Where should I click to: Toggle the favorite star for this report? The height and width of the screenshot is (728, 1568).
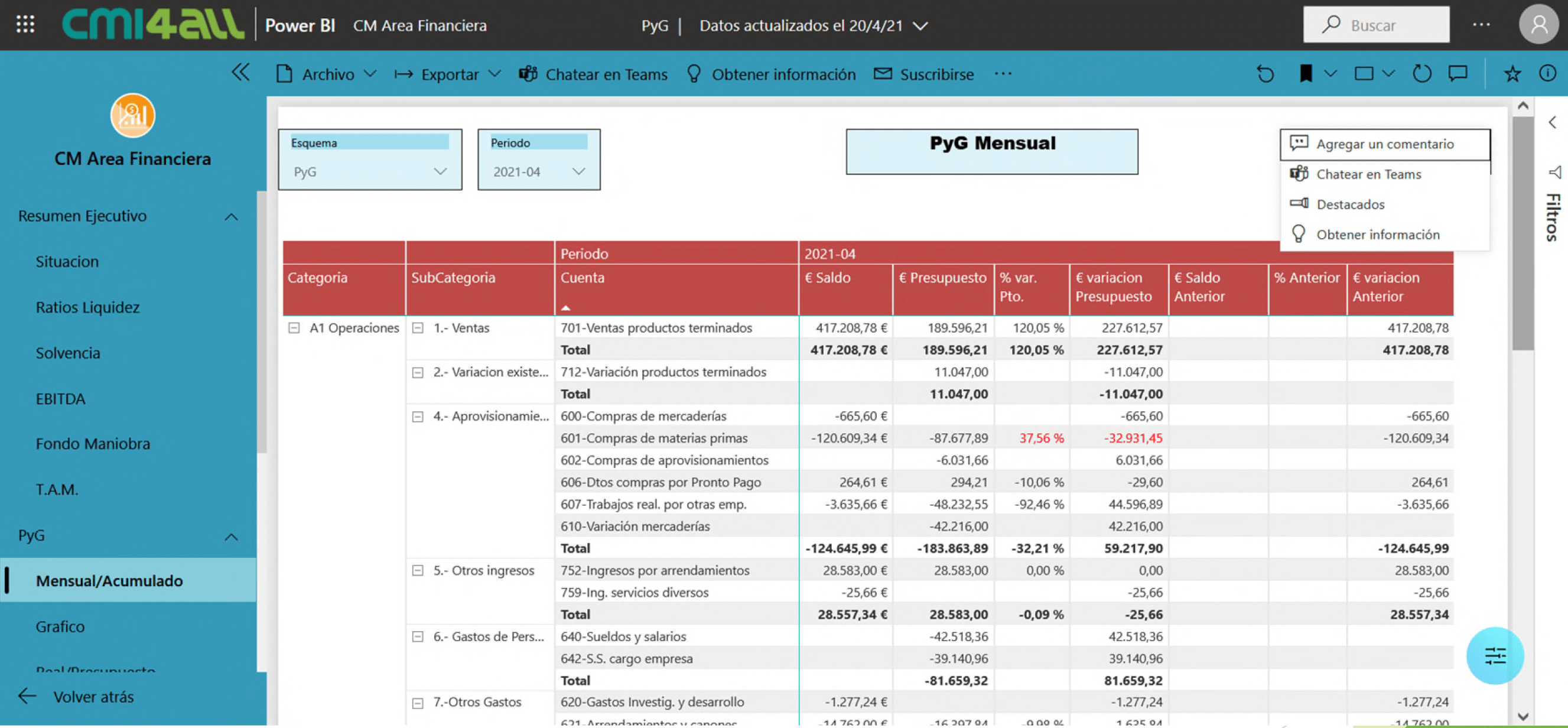[x=1511, y=74]
